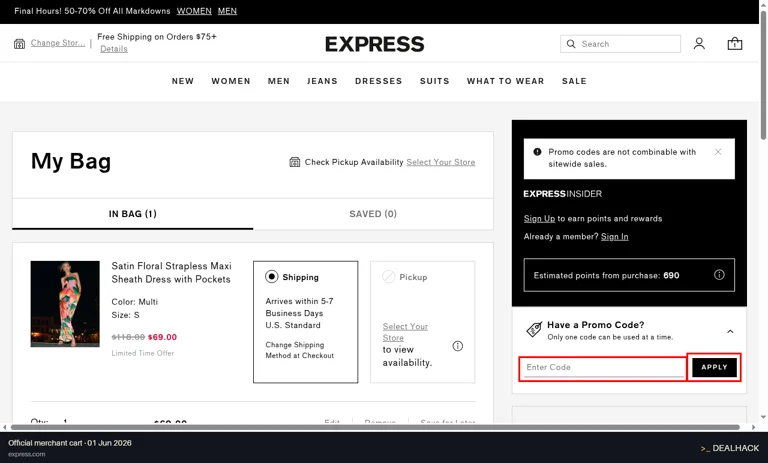Click the Change Shipping Method at Checkout text
Viewport: 768px width, 463px height.
[x=300, y=350]
